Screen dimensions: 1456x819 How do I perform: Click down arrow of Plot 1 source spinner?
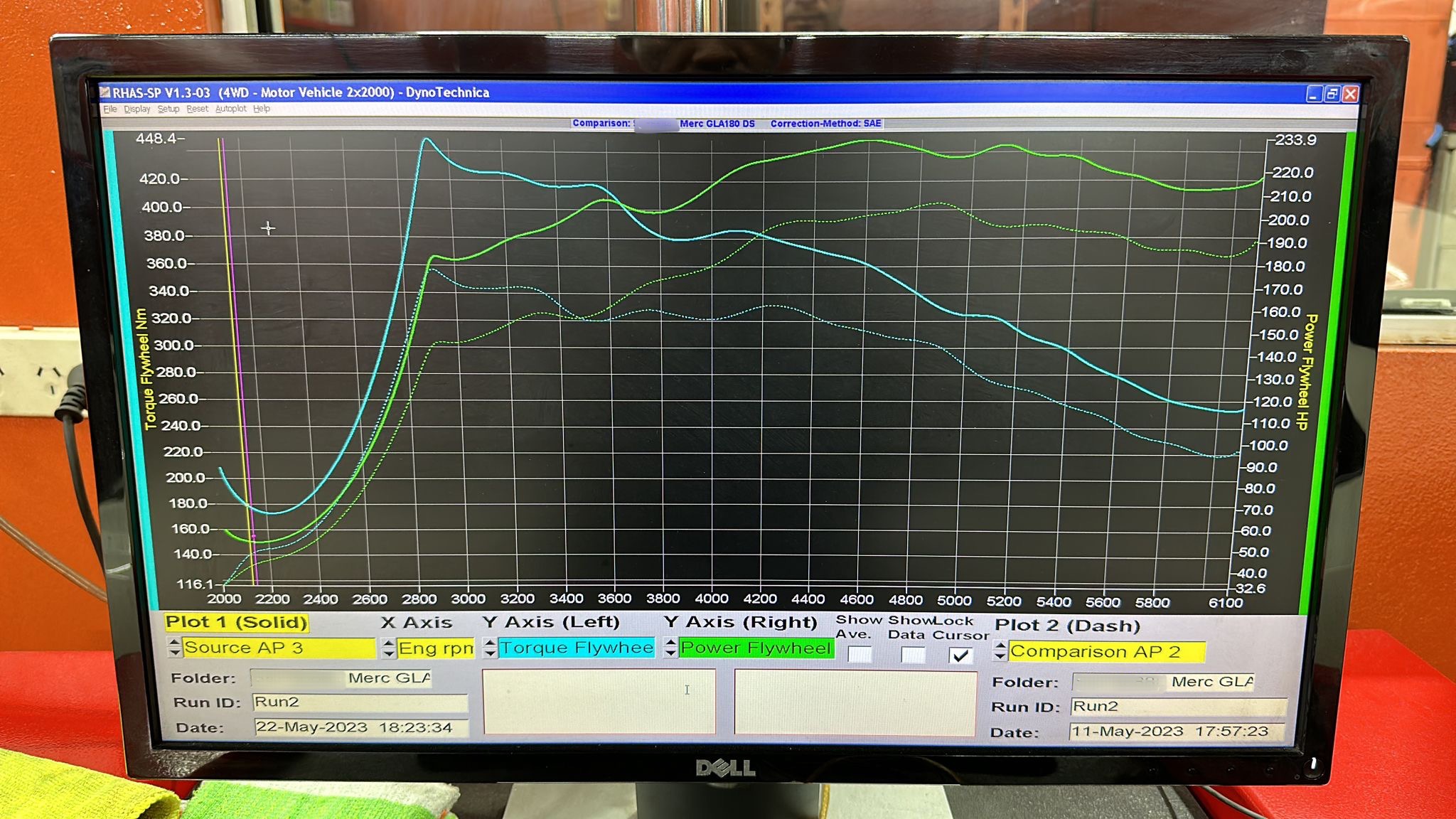175,653
